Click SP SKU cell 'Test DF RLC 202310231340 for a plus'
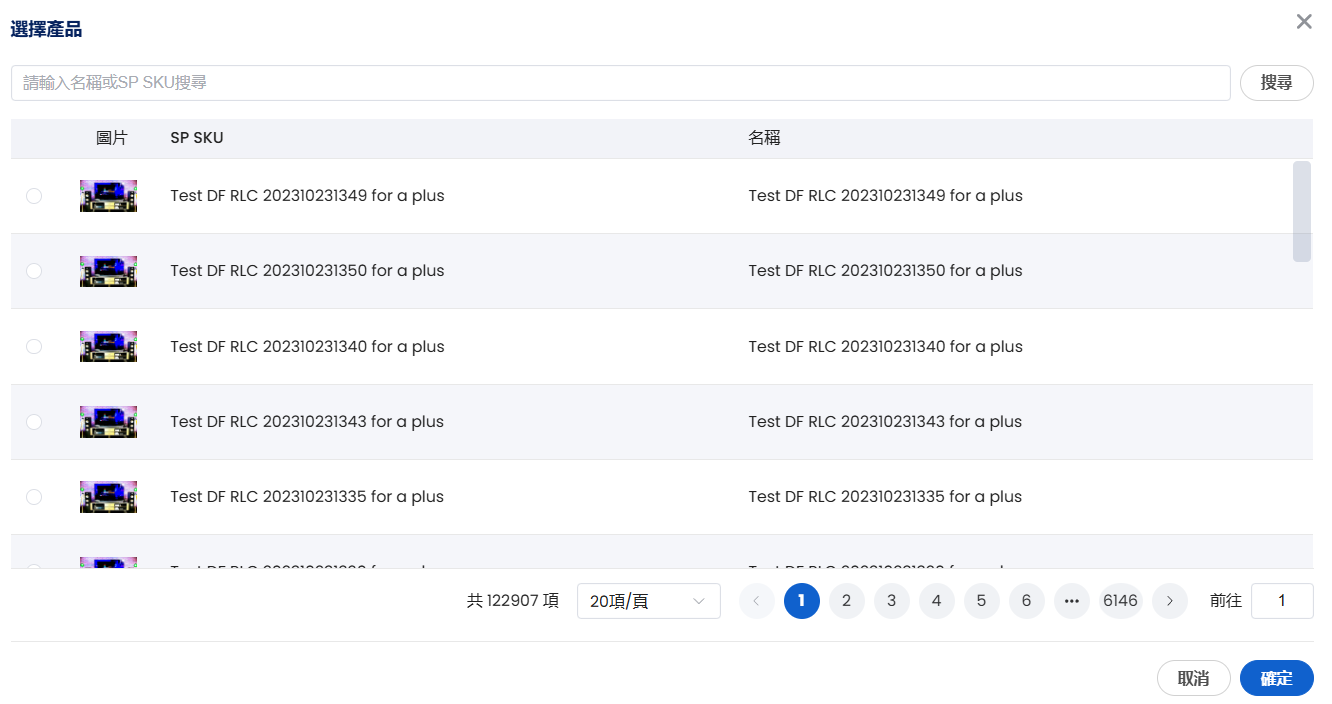This screenshot has height=704, width=1332. point(307,347)
